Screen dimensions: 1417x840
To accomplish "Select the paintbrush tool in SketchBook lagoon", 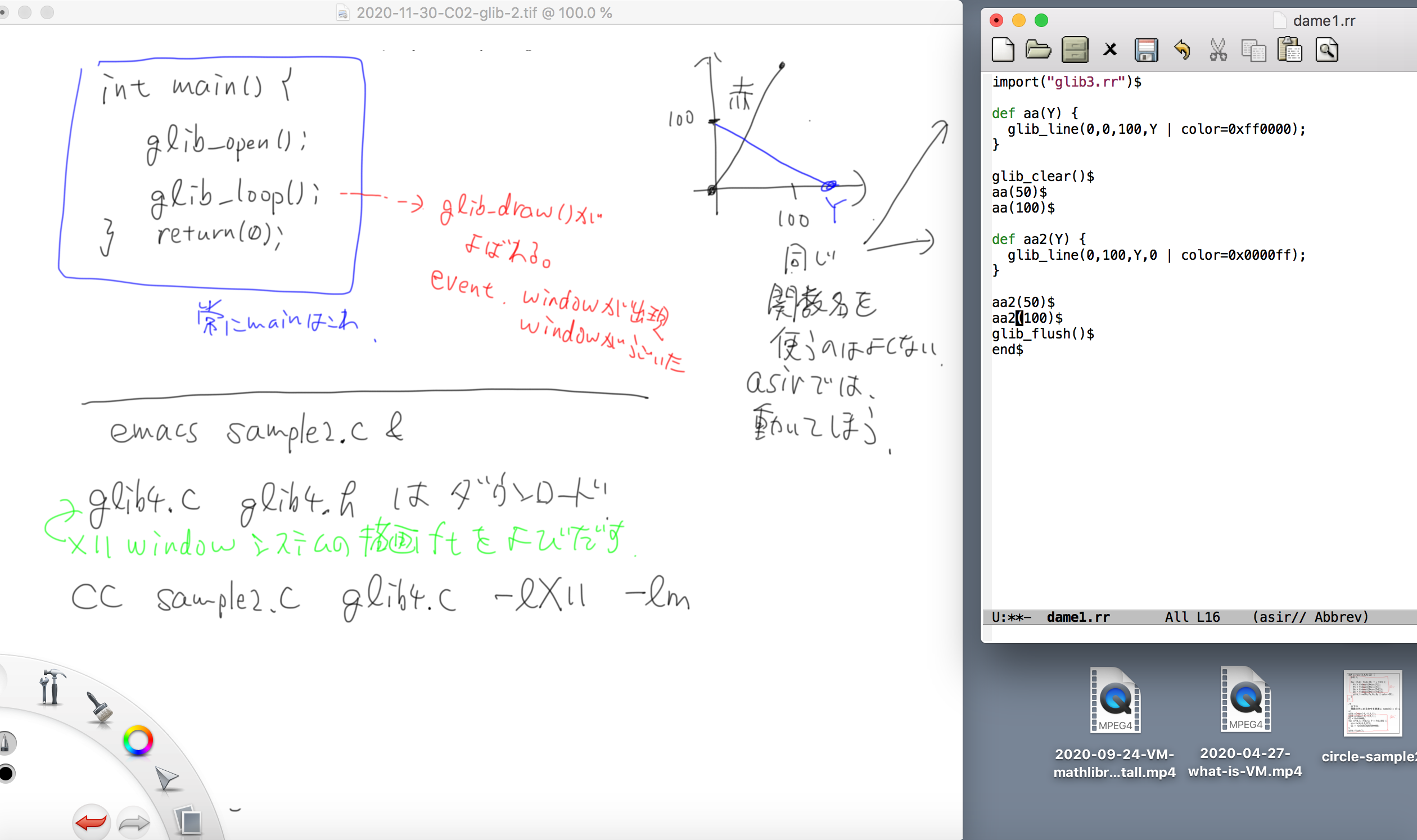I will 100,707.
